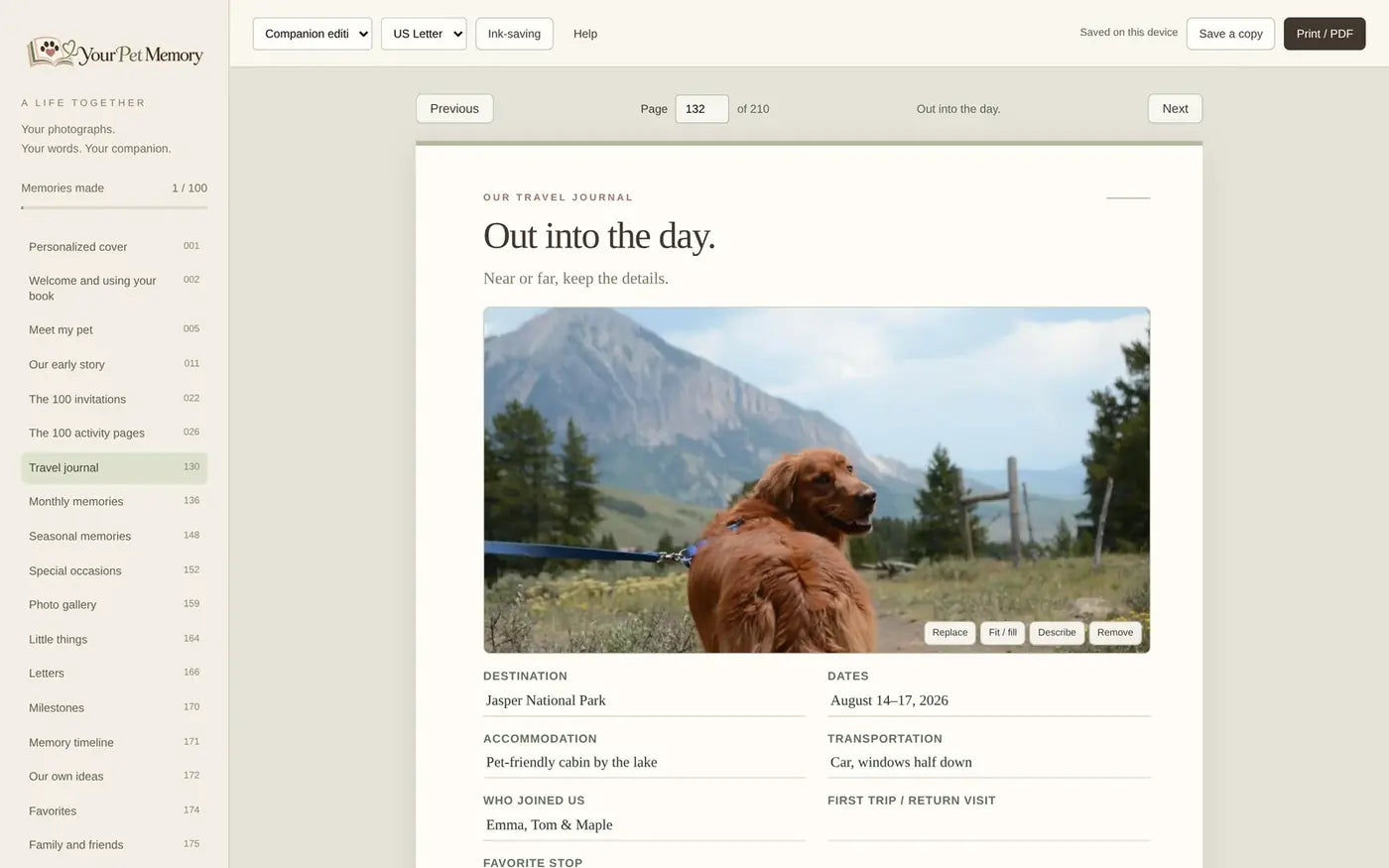1389x868 pixels.
Task: Click the Transportation field
Action: 989,763
